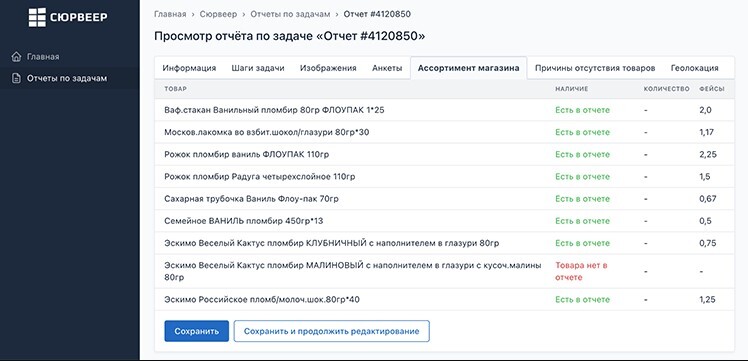Switch to the Шаги задачи tab
The width and height of the screenshot is (748, 361).
[258, 68]
